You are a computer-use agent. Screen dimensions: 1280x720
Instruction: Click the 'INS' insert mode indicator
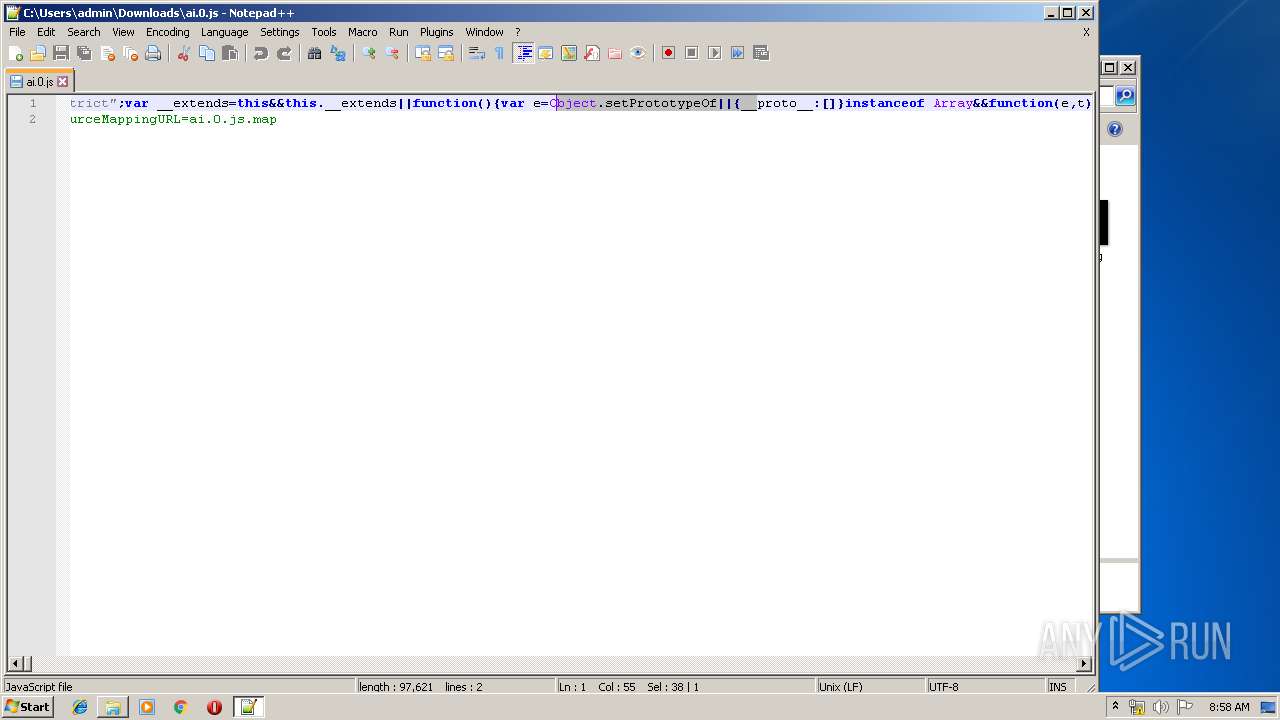[x=1058, y=687]
